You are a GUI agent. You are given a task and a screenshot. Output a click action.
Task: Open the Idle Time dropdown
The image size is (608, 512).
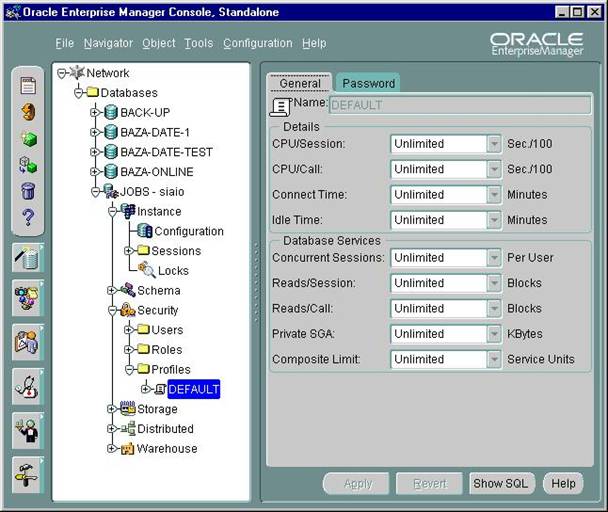pyautogui.click(x=493, y=220)
